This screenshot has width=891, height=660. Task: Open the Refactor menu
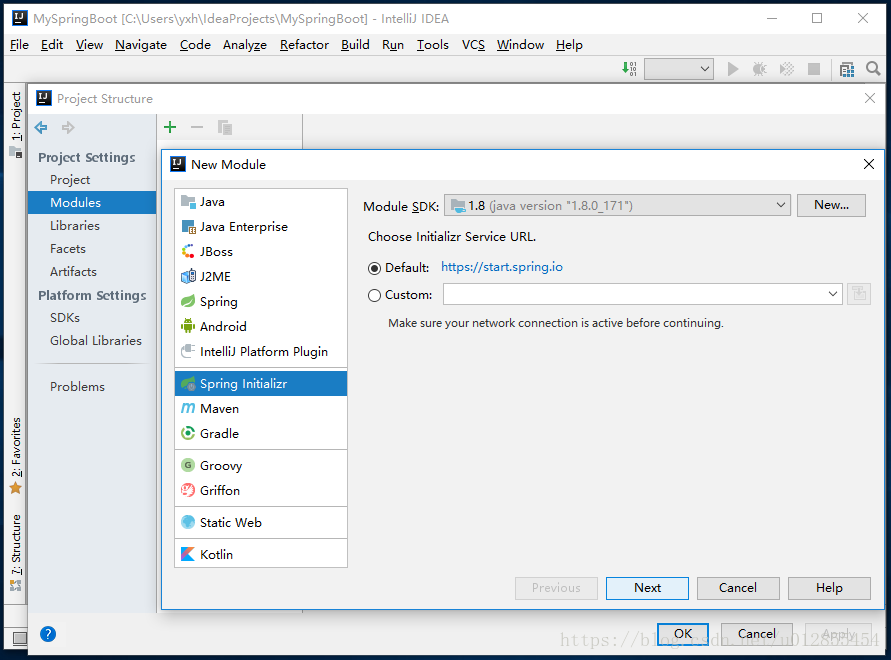[304, 45]
